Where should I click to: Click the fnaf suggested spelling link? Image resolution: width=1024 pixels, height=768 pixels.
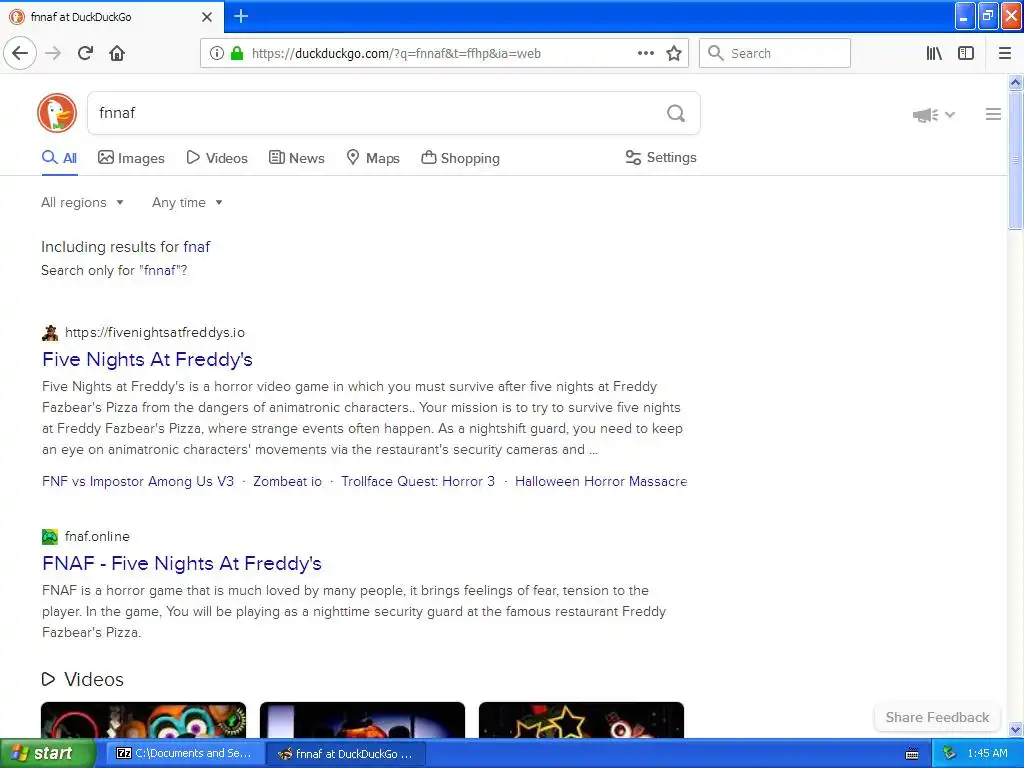pyautogui.click(x=197, y=247)
